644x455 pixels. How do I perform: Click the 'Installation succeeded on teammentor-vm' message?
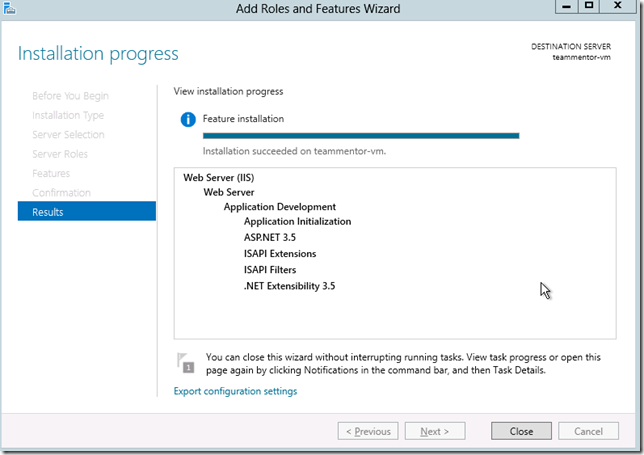(x=294, y=151)
